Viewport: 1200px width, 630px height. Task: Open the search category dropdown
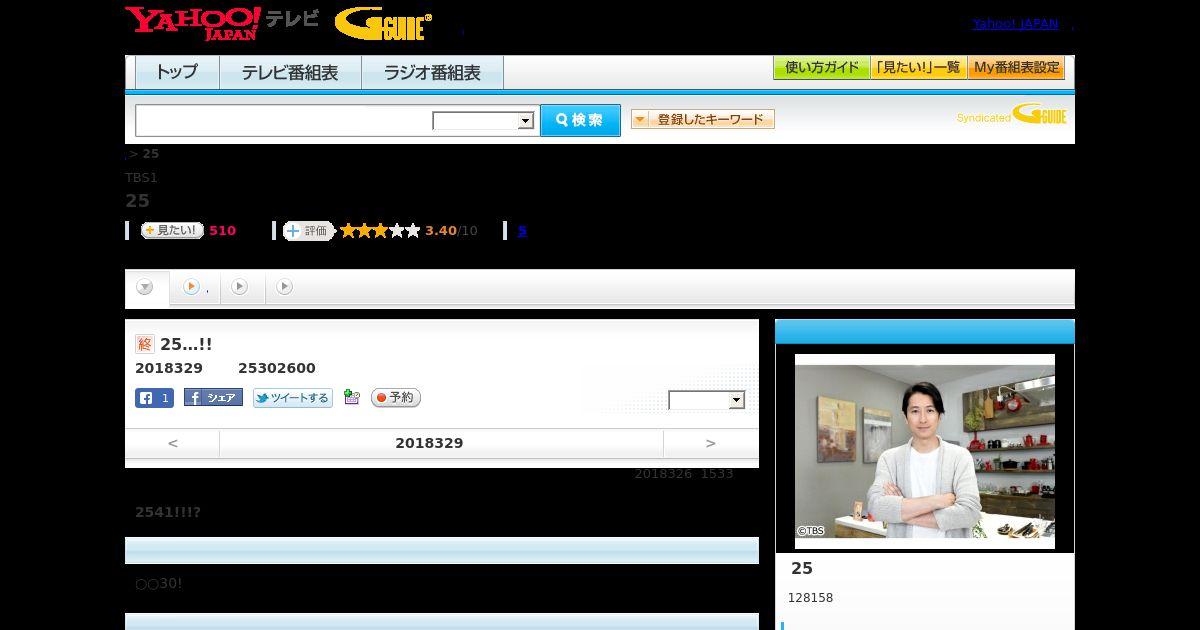(483, 121)
